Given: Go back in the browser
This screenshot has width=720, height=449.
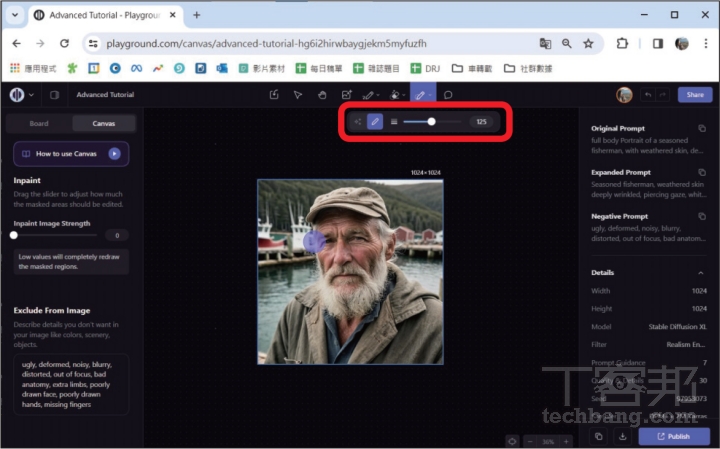Looking at the screenshot, I should (17, 44).
